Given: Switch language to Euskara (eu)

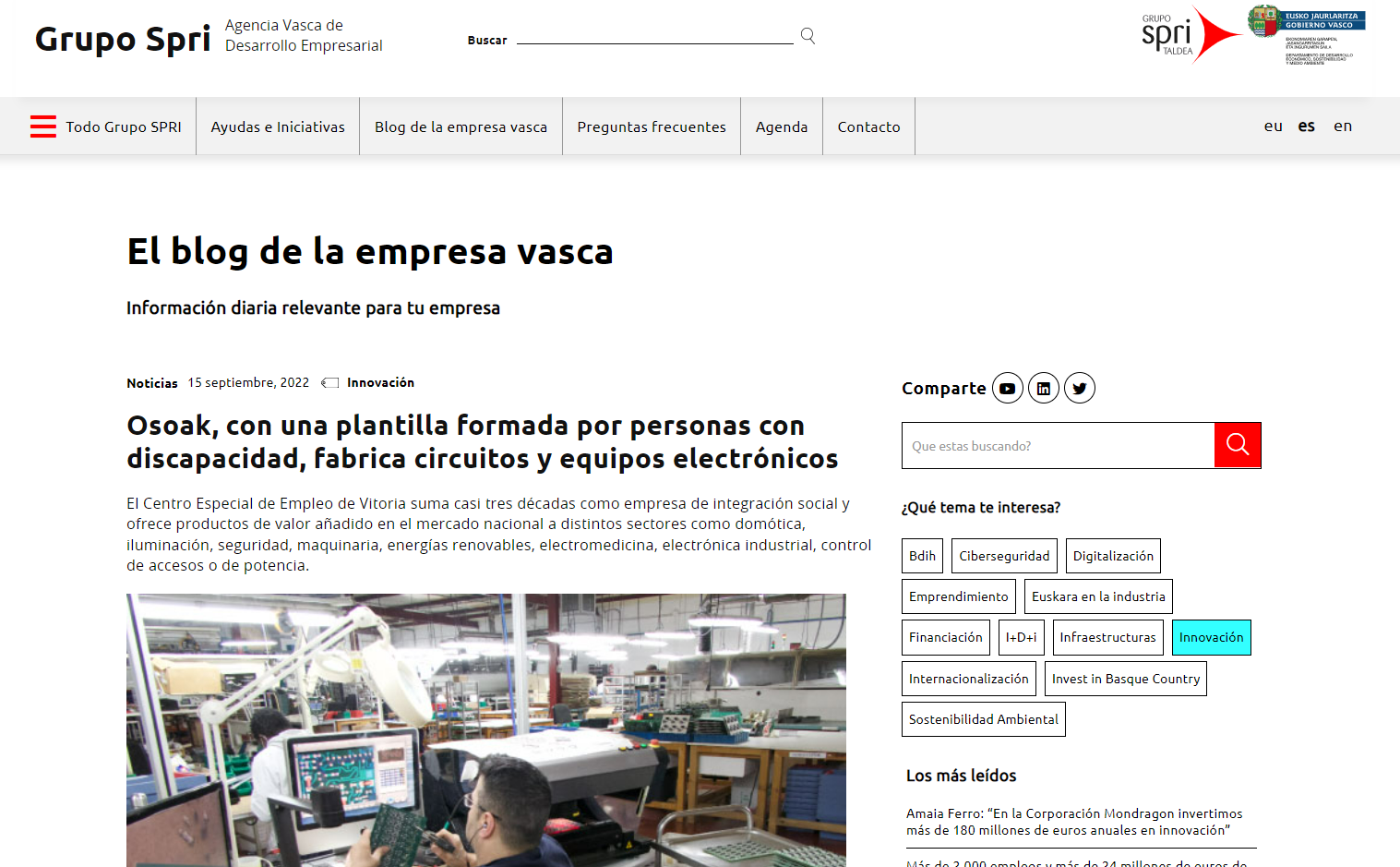Looking at the screenshot, I should pyautogui.click(x=1273, y=126).
